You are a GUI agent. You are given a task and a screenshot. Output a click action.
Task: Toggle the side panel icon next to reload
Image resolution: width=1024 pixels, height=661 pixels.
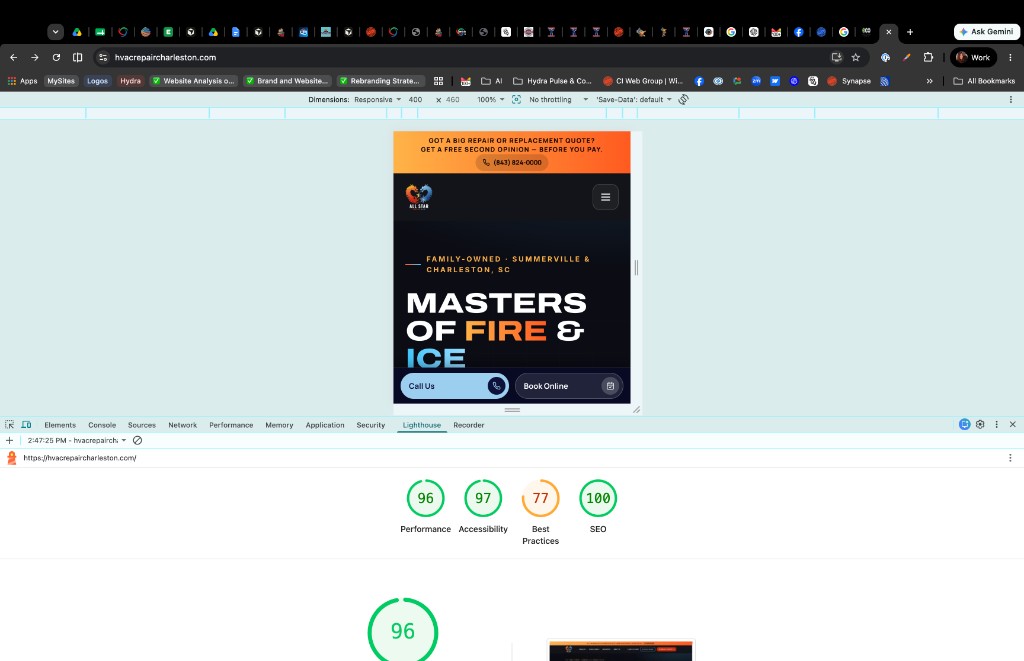pos(77,57)
